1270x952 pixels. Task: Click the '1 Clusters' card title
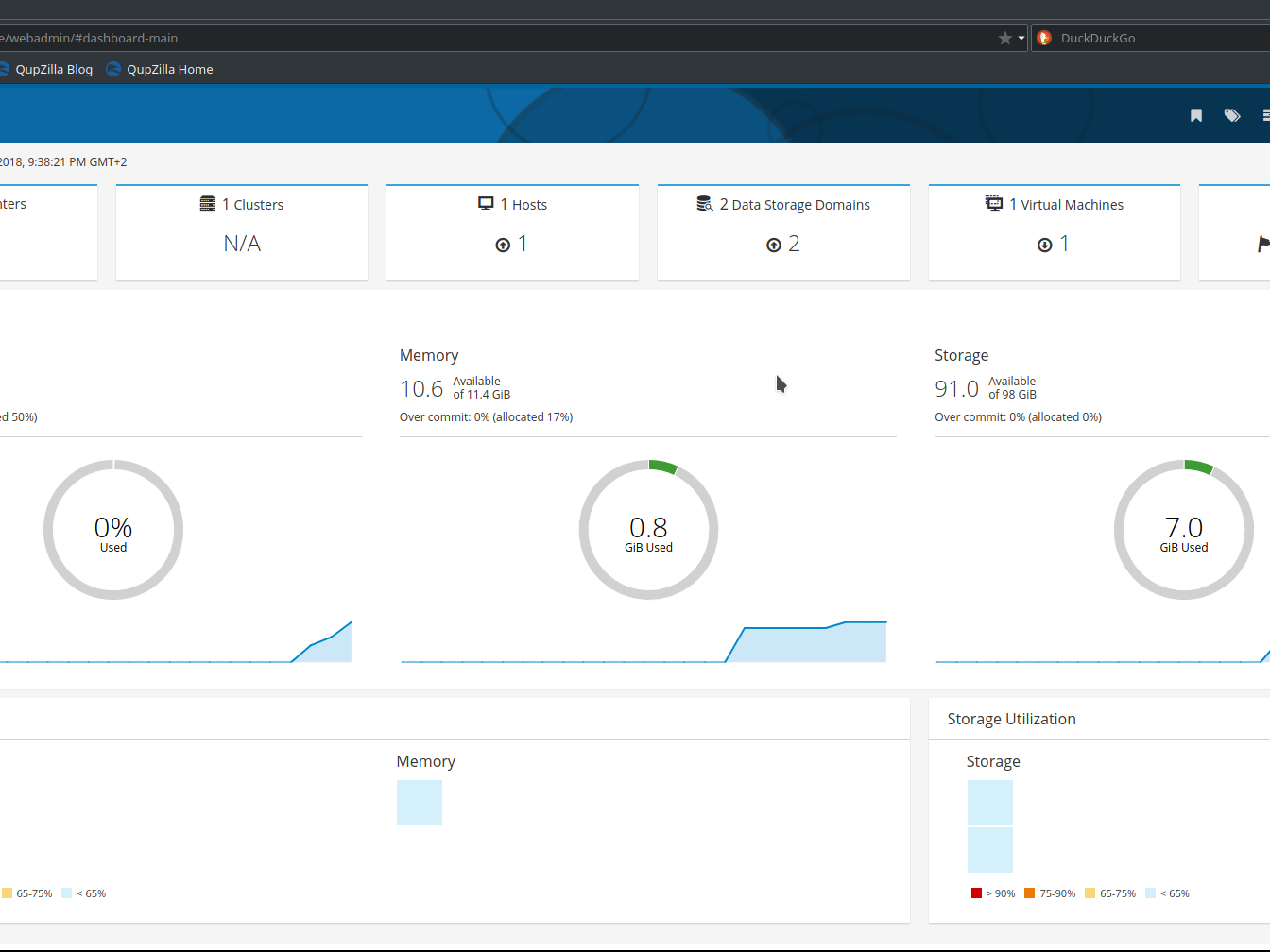pos(252,205)
